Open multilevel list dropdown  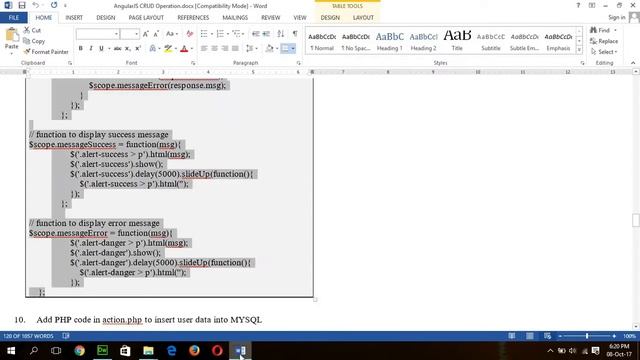coord(243,34)
